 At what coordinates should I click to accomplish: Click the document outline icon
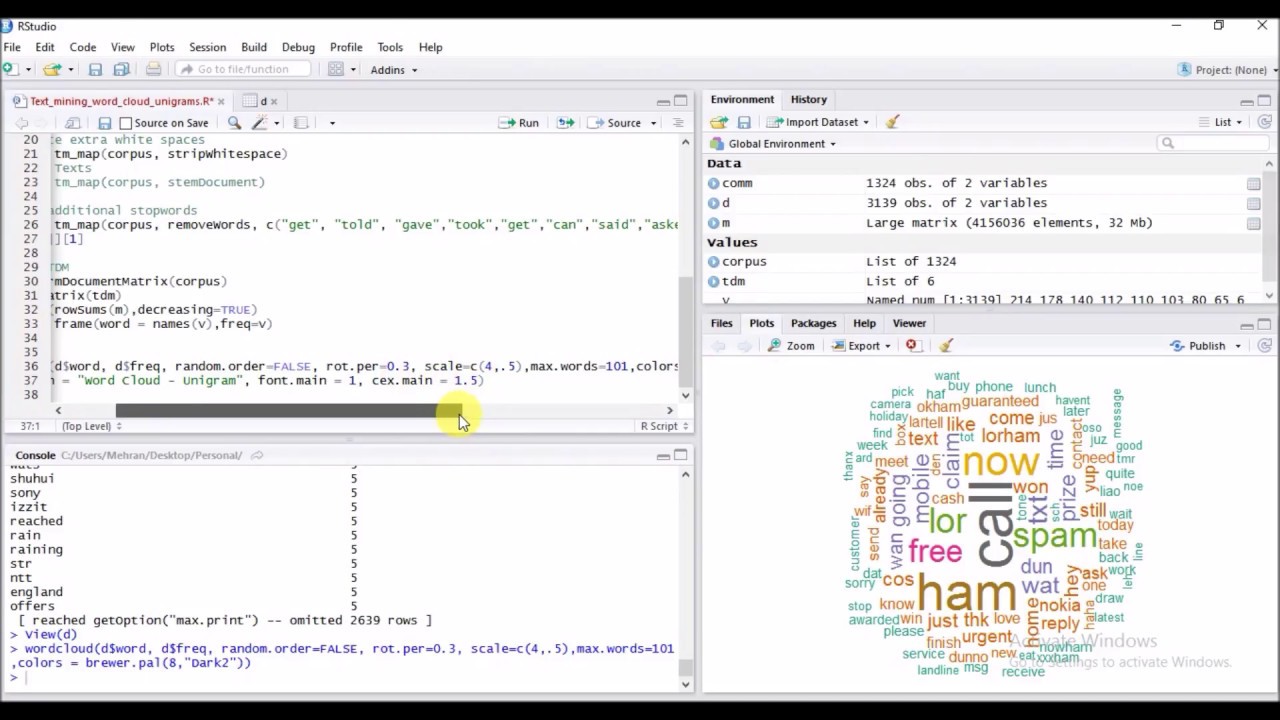point(677,123)
